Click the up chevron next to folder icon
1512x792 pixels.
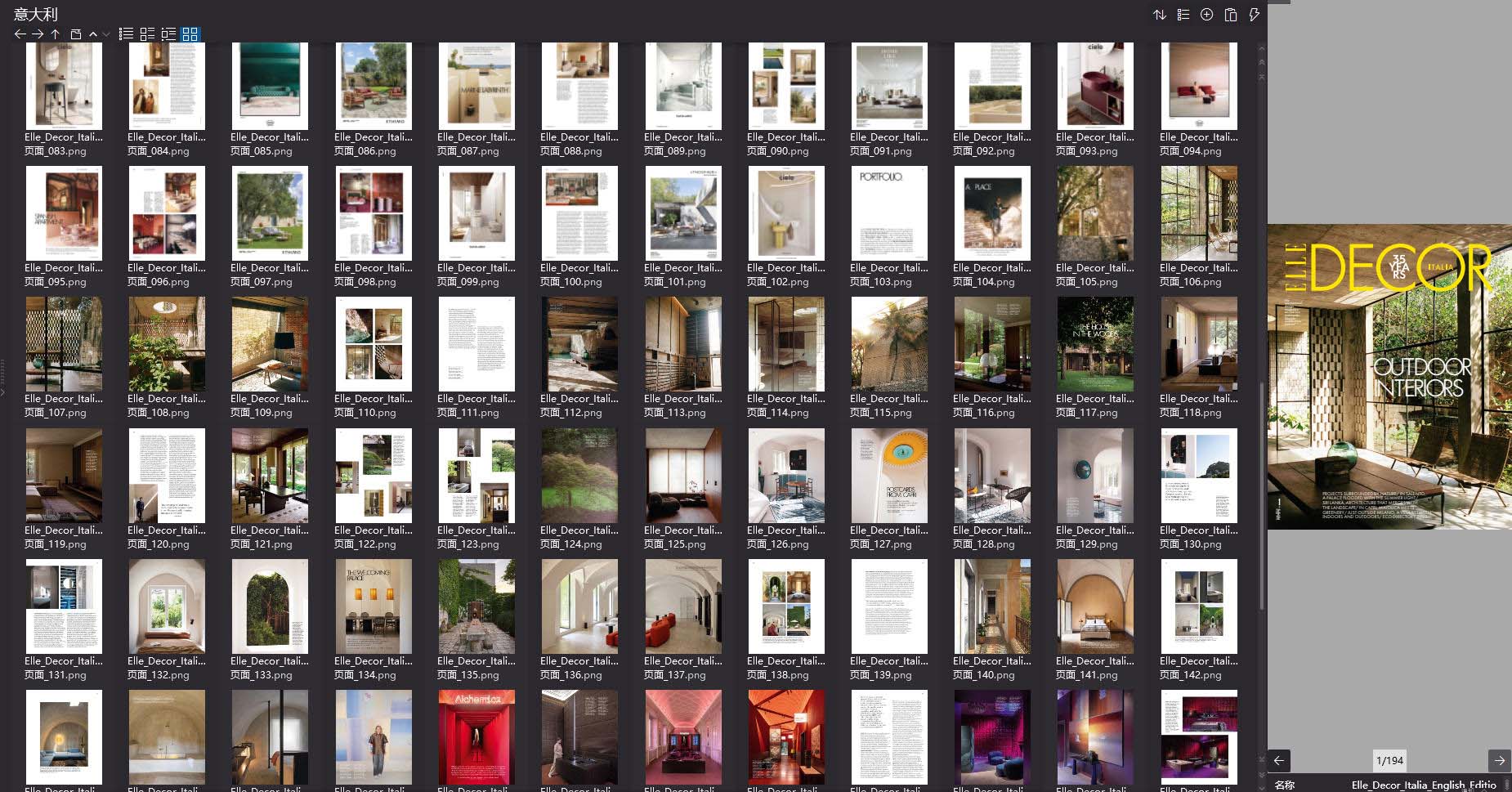(x=93, y=34)
